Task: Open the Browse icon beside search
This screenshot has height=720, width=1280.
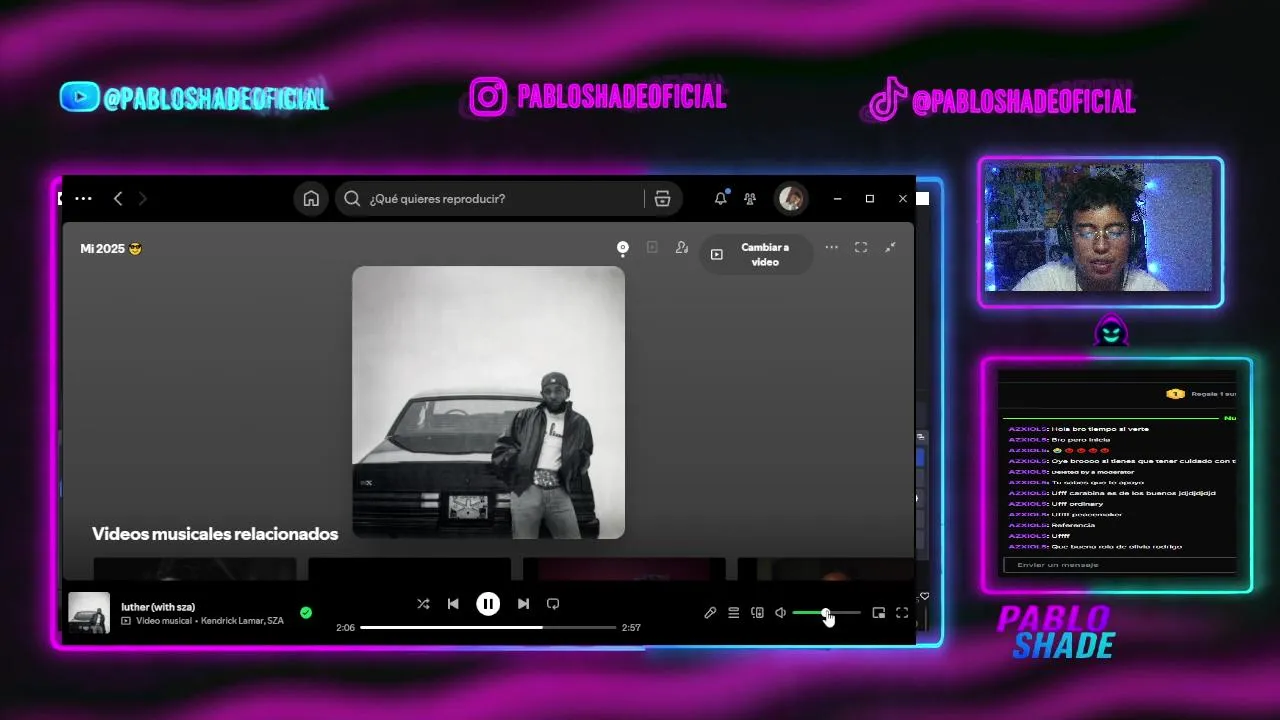Action: pos(662,199)
